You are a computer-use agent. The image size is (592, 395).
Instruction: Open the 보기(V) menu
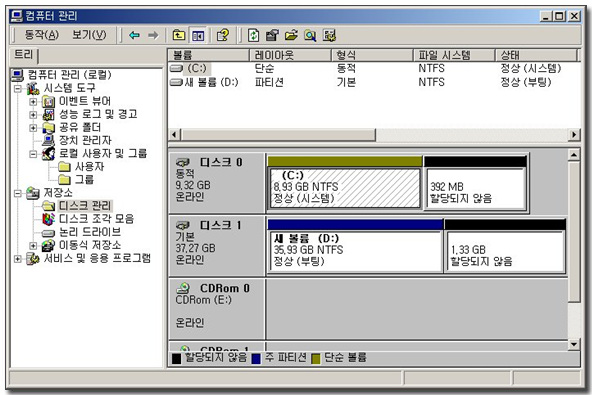(x=89, y=35)
